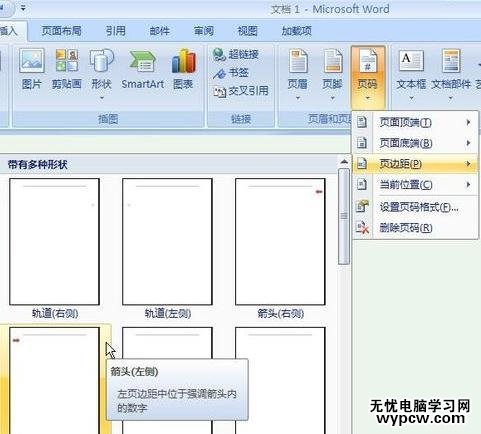Insert a SmartArt graphic
The height and width of the screenshot is (434, 481).
tap(143, 70)
